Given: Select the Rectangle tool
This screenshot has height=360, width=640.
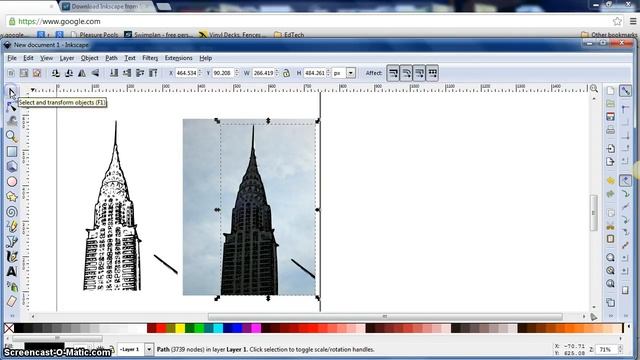Looking at the screenshot, I should pyautogui.click(x=11, y=151).
